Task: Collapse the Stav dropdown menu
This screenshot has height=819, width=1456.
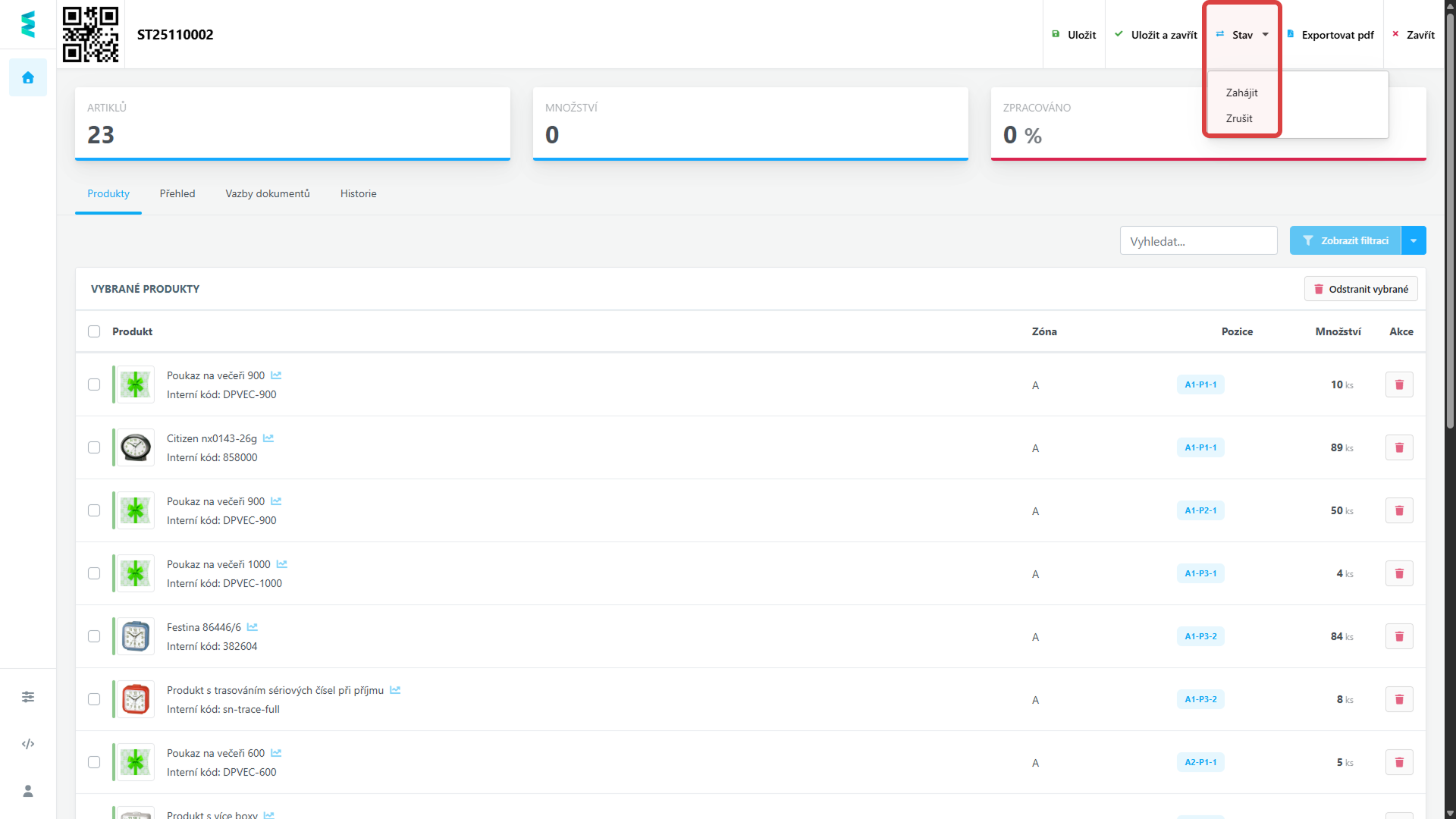Action: click(1242, 35)
